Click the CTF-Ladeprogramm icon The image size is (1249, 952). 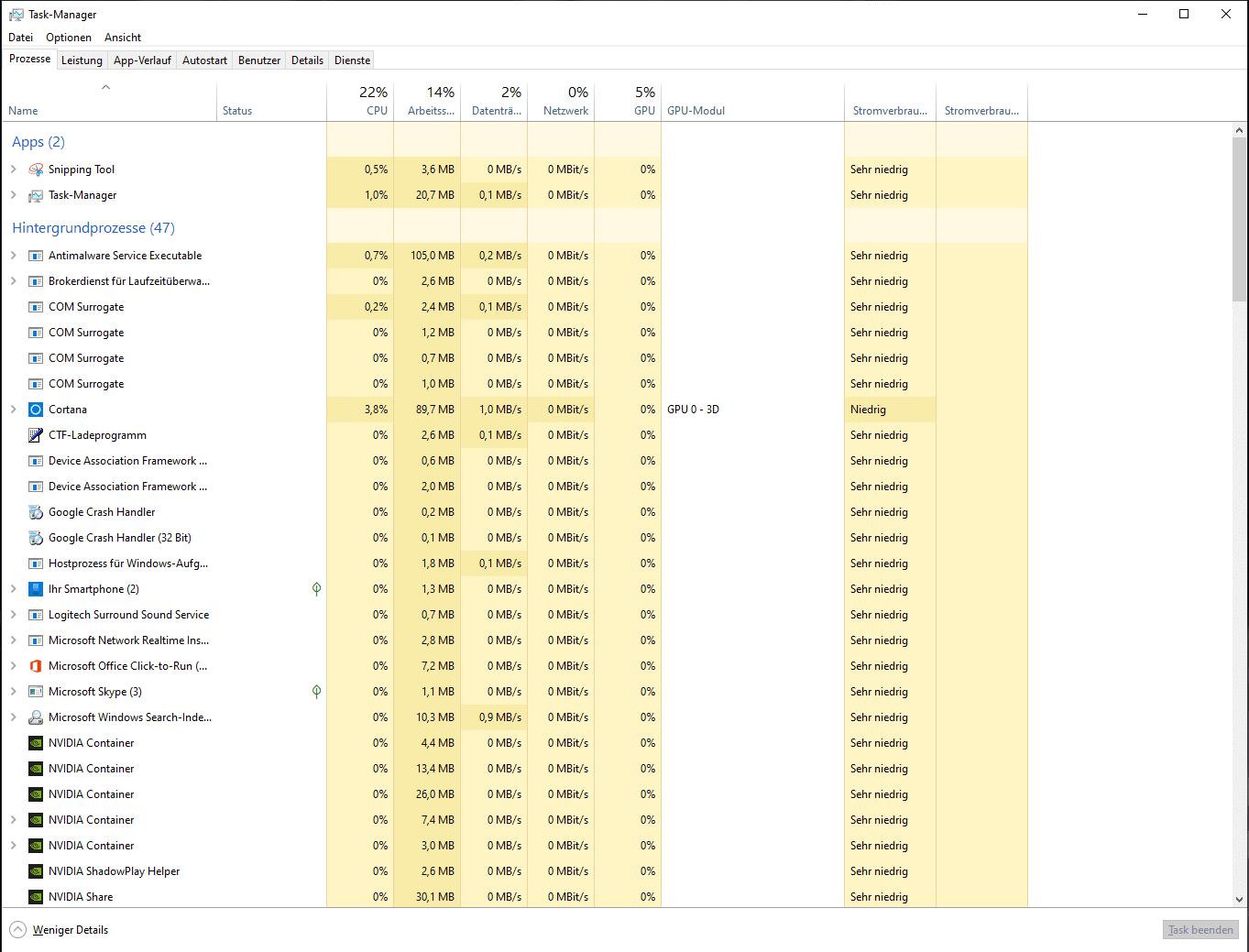pos(36,435)
